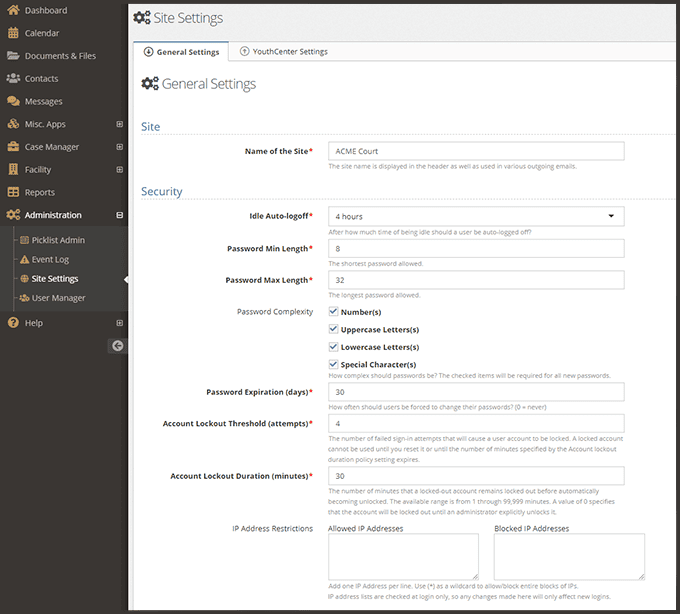Click the Account Lockout Threshold field
This screenshot has width=680, height=614.
point(476,423)
